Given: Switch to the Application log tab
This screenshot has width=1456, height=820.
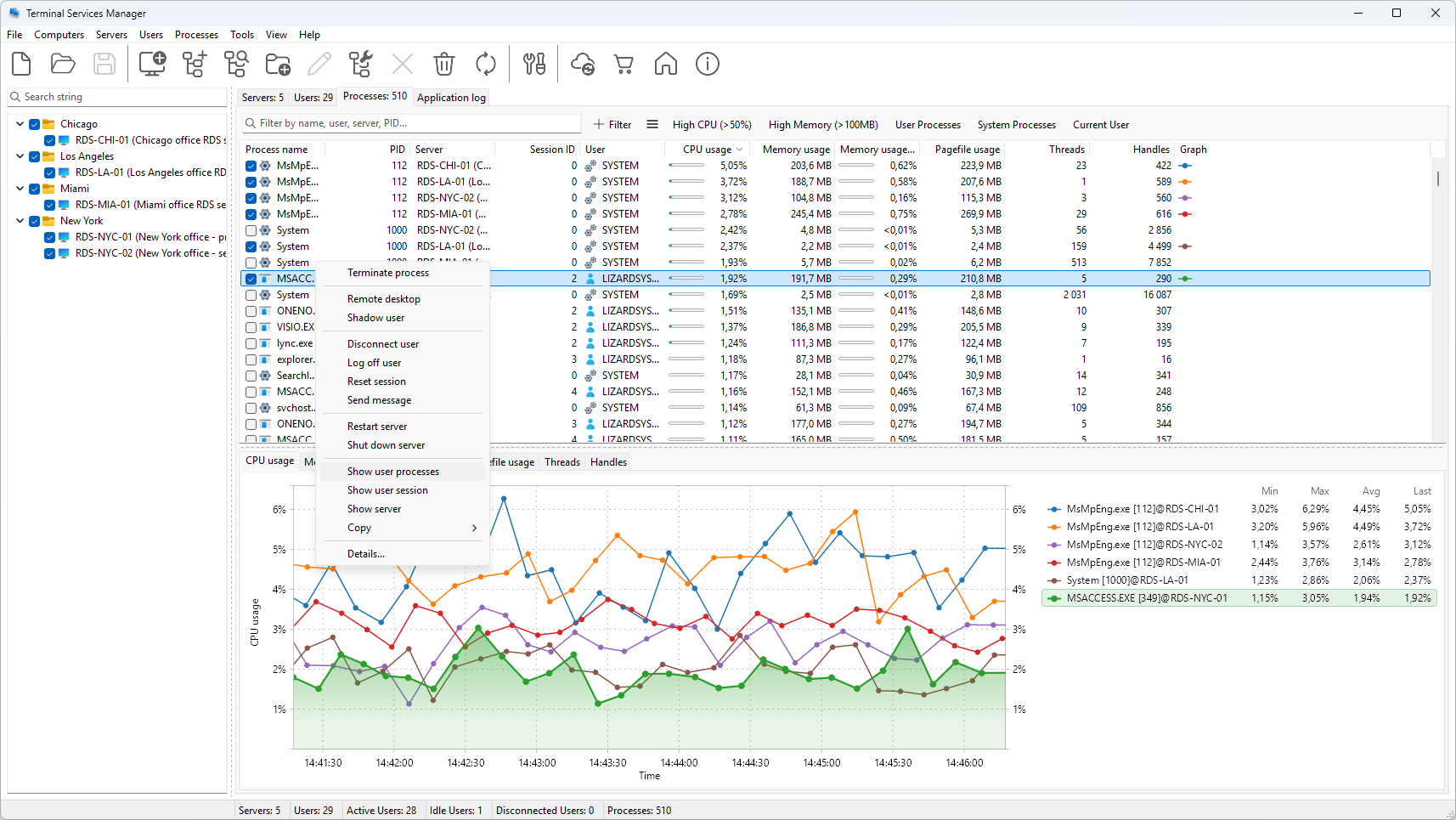Looking at the screenshot, I should pyautogui.click(x=451, y=98).
